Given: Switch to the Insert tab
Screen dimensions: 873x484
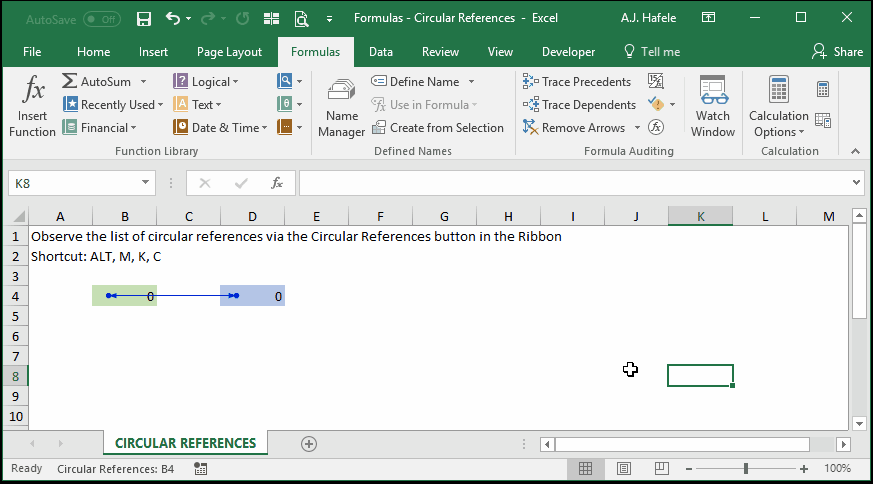Looking at the screenshot, I should (x=153, y=52).
